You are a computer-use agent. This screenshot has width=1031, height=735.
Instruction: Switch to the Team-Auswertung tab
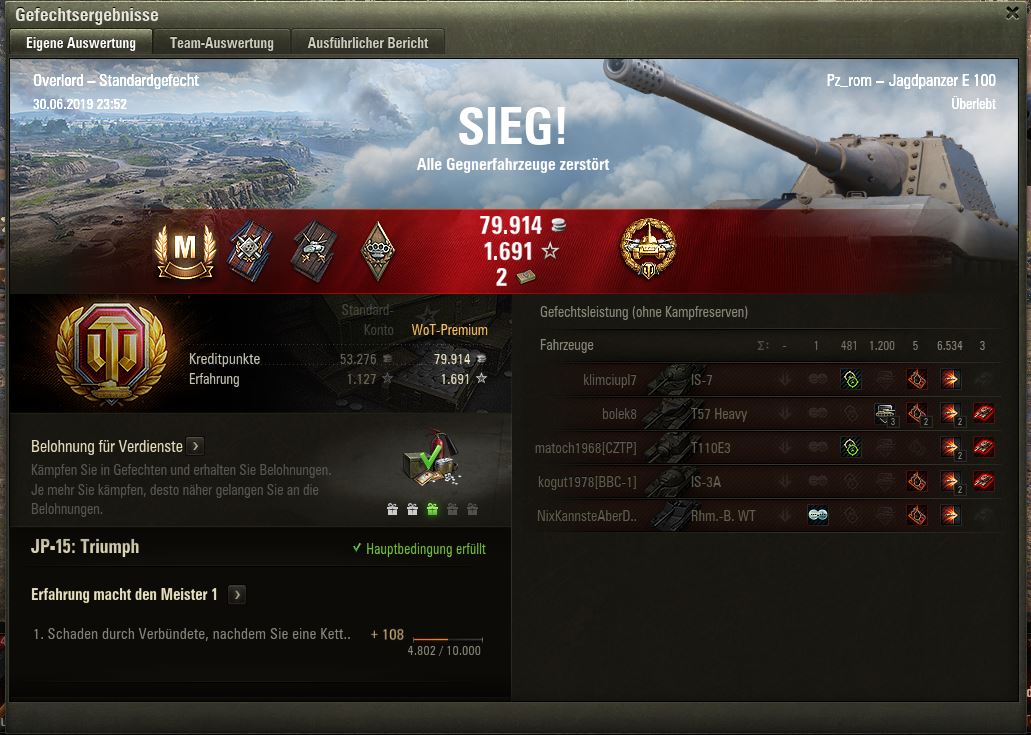click(x=222, y=43)
